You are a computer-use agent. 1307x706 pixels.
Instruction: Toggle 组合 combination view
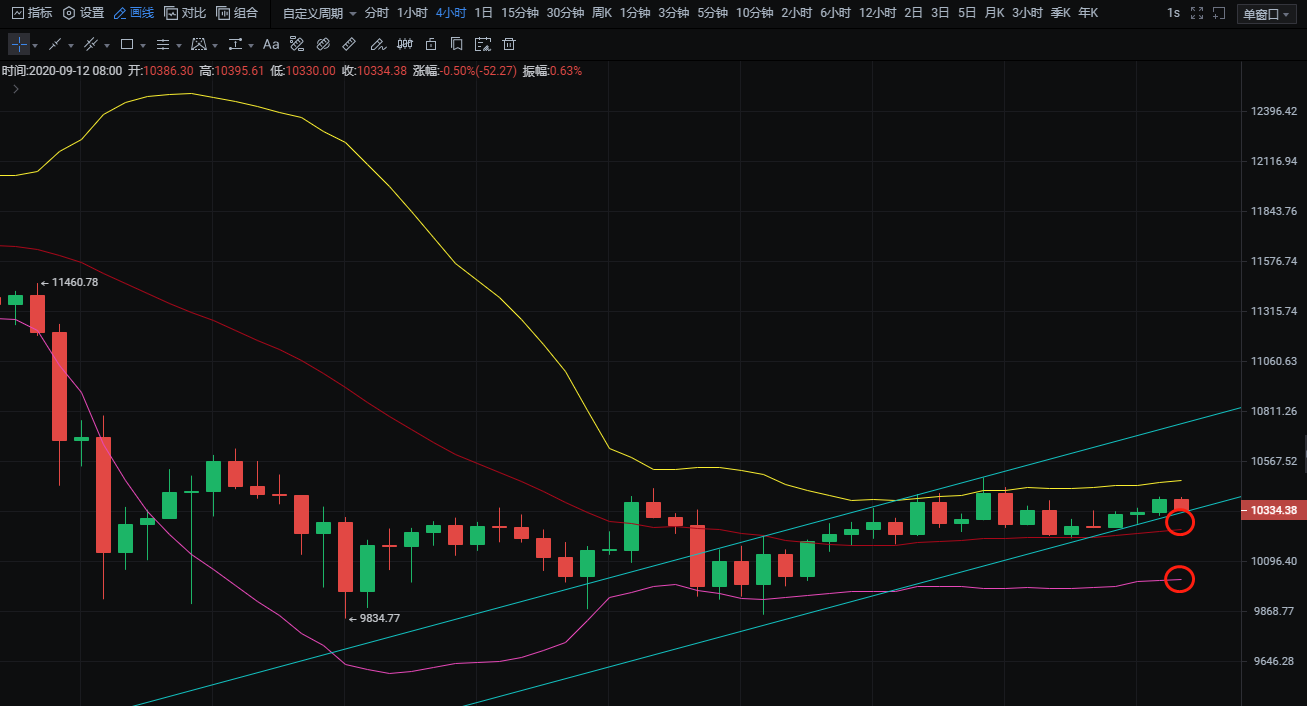click(x=237, y=13)
